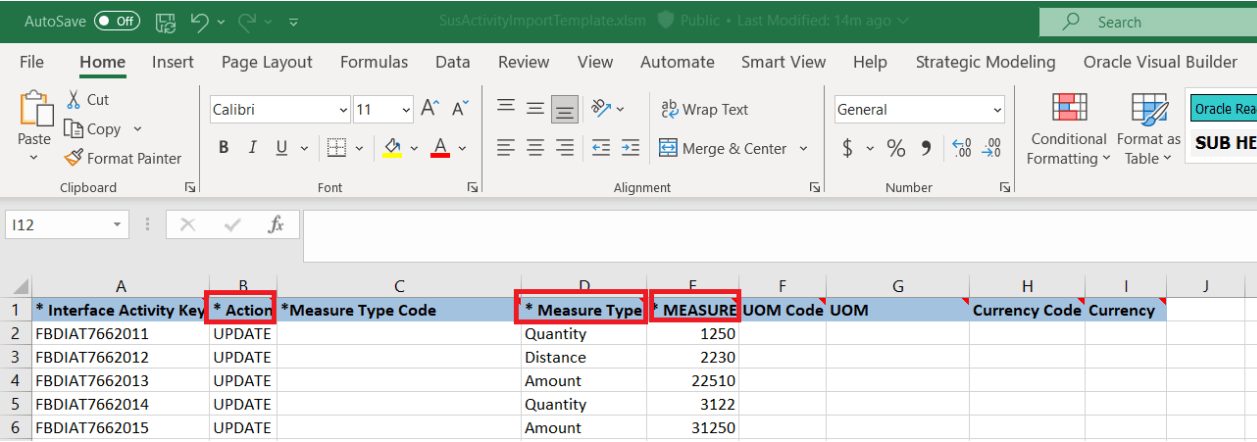Switch to the Data tab
Screen dimensions: 1257x442
click(x=453, y=62)
